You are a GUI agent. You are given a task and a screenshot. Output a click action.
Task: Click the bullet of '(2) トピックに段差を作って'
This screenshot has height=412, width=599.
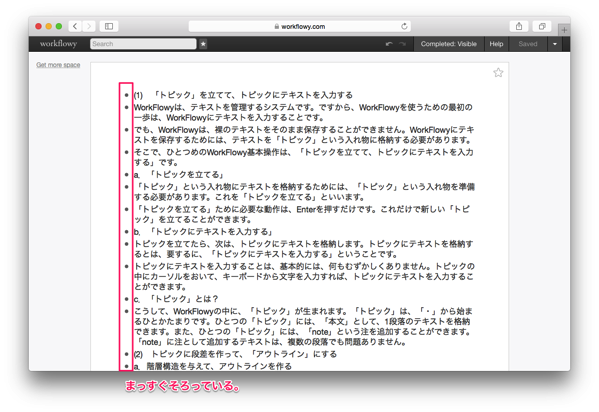coord(126,354)
